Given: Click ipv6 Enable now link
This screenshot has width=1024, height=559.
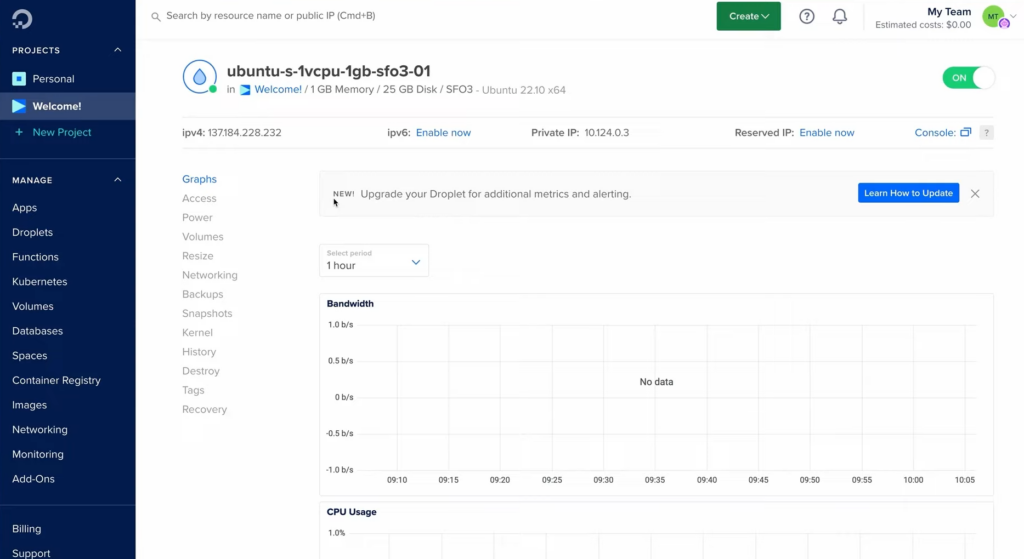Looking at the screenshot, I should click(443, 133).
